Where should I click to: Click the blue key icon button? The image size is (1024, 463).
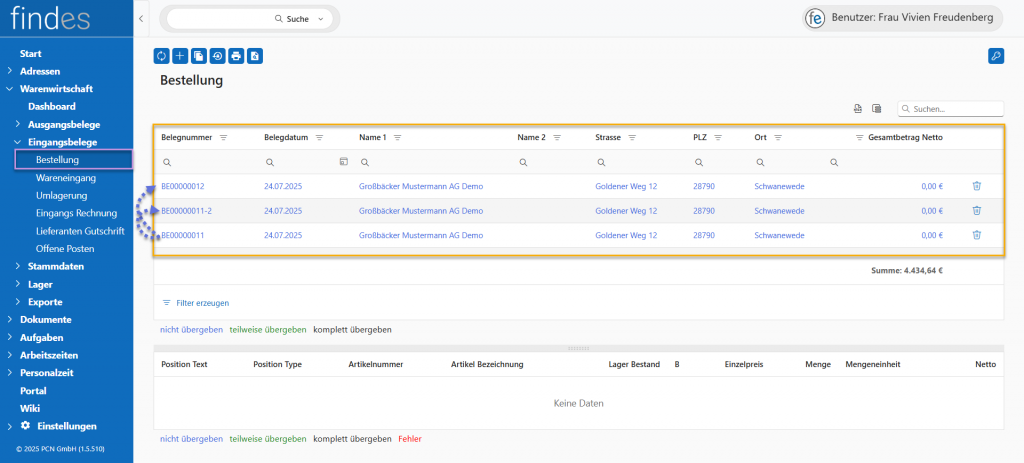995,56
